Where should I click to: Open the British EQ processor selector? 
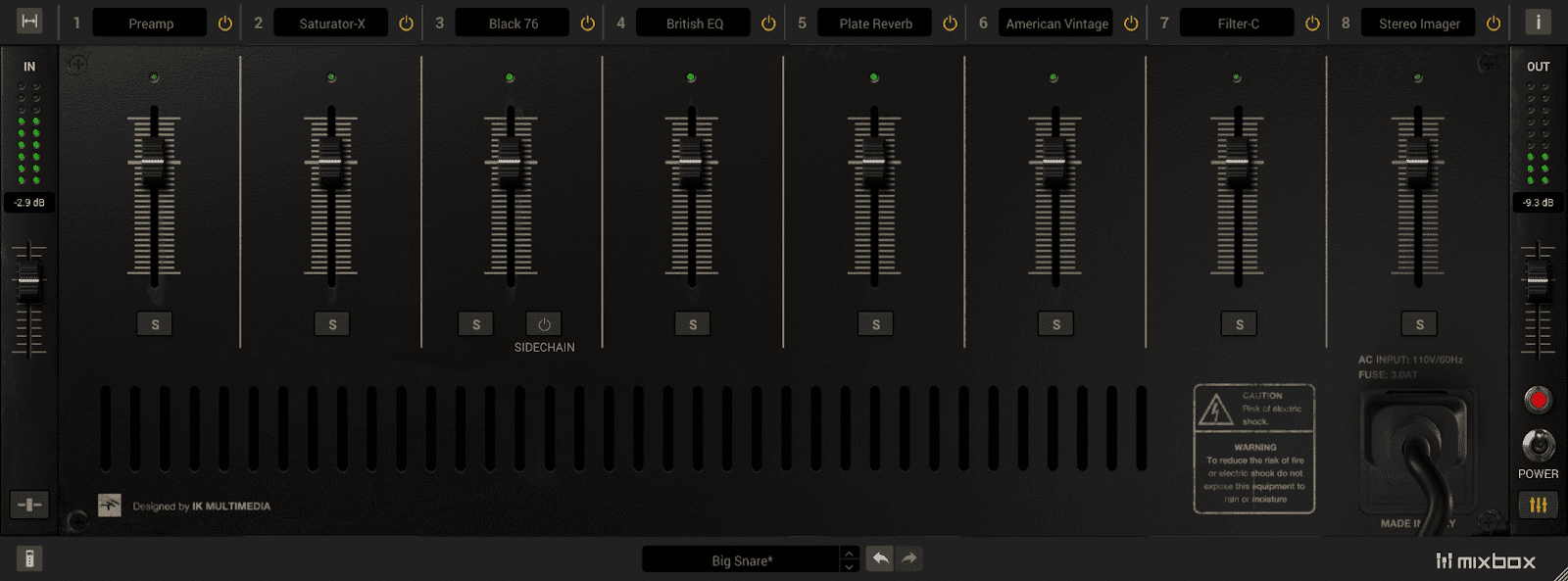coord(694,24)
